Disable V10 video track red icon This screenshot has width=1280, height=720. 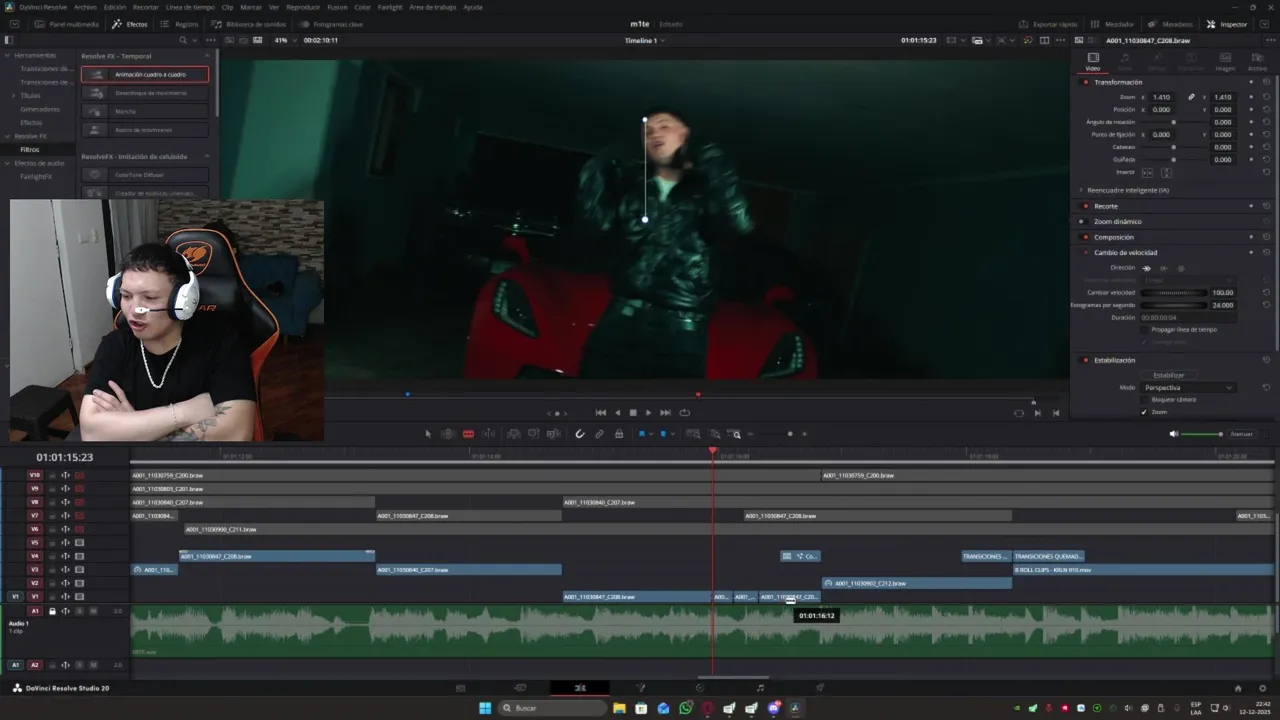tap(79, 475)
